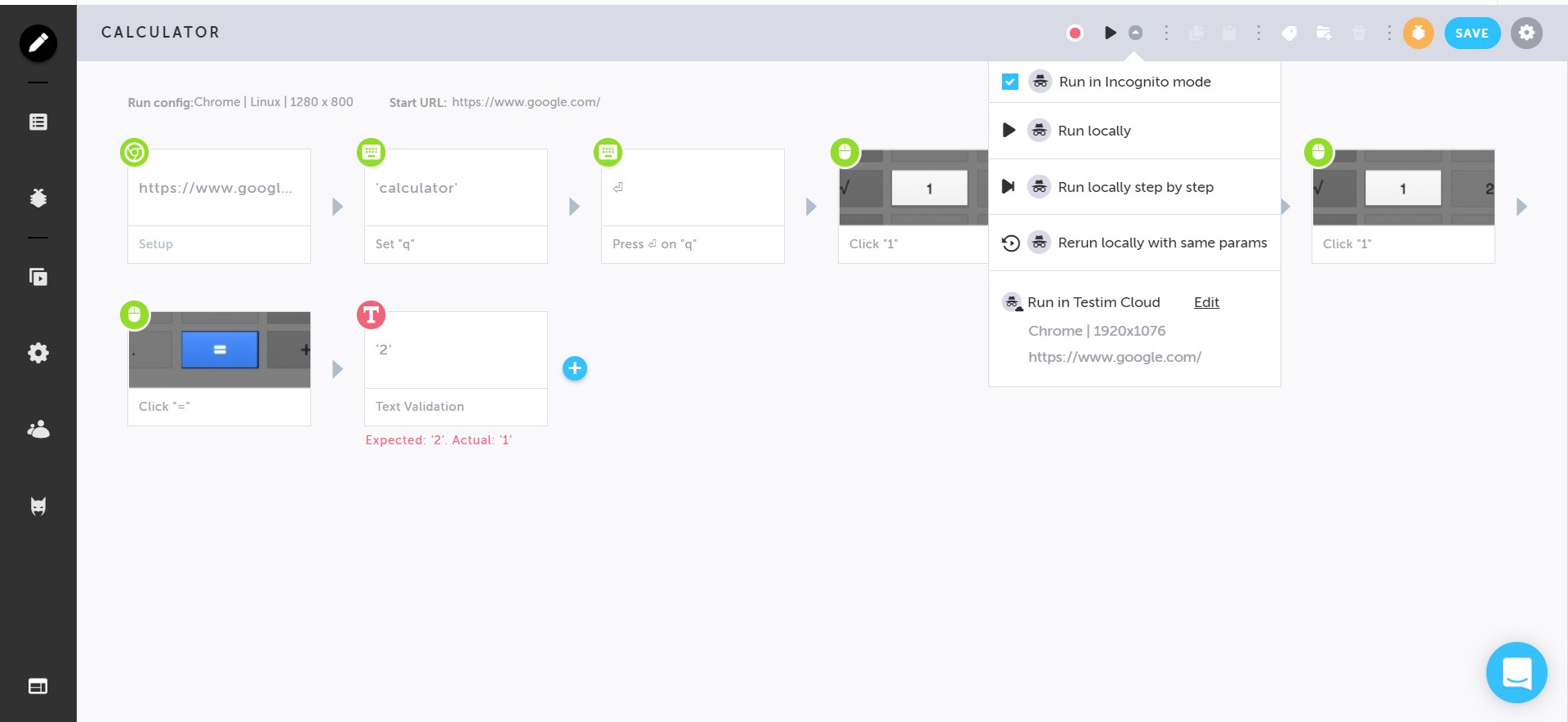Click the green Chrome setup step icon
Image resolution: width=1568 pixels, height=722 pixels.
(135, 152)
